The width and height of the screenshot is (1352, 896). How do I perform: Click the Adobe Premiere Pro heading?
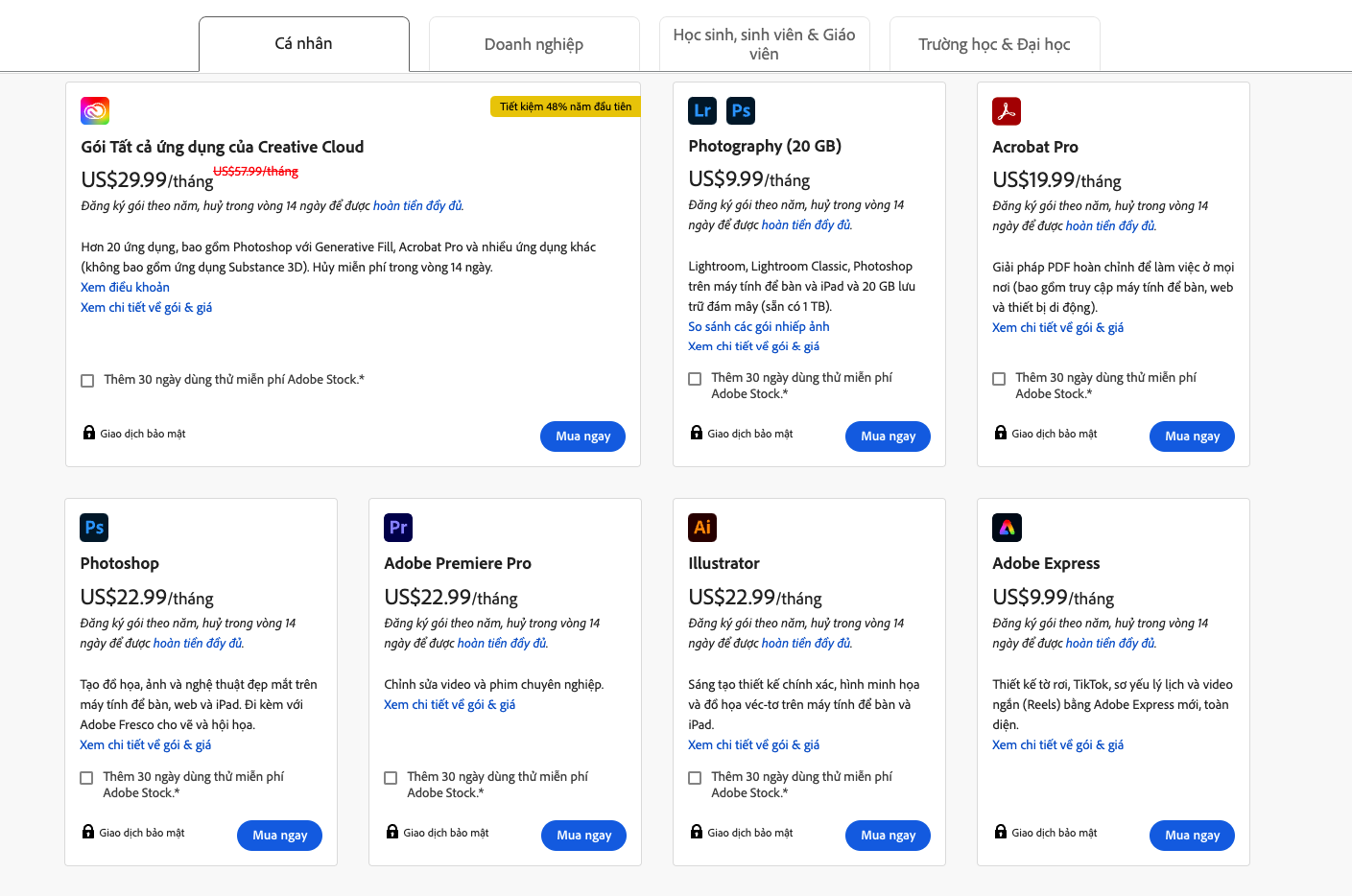tap(458, 563)
